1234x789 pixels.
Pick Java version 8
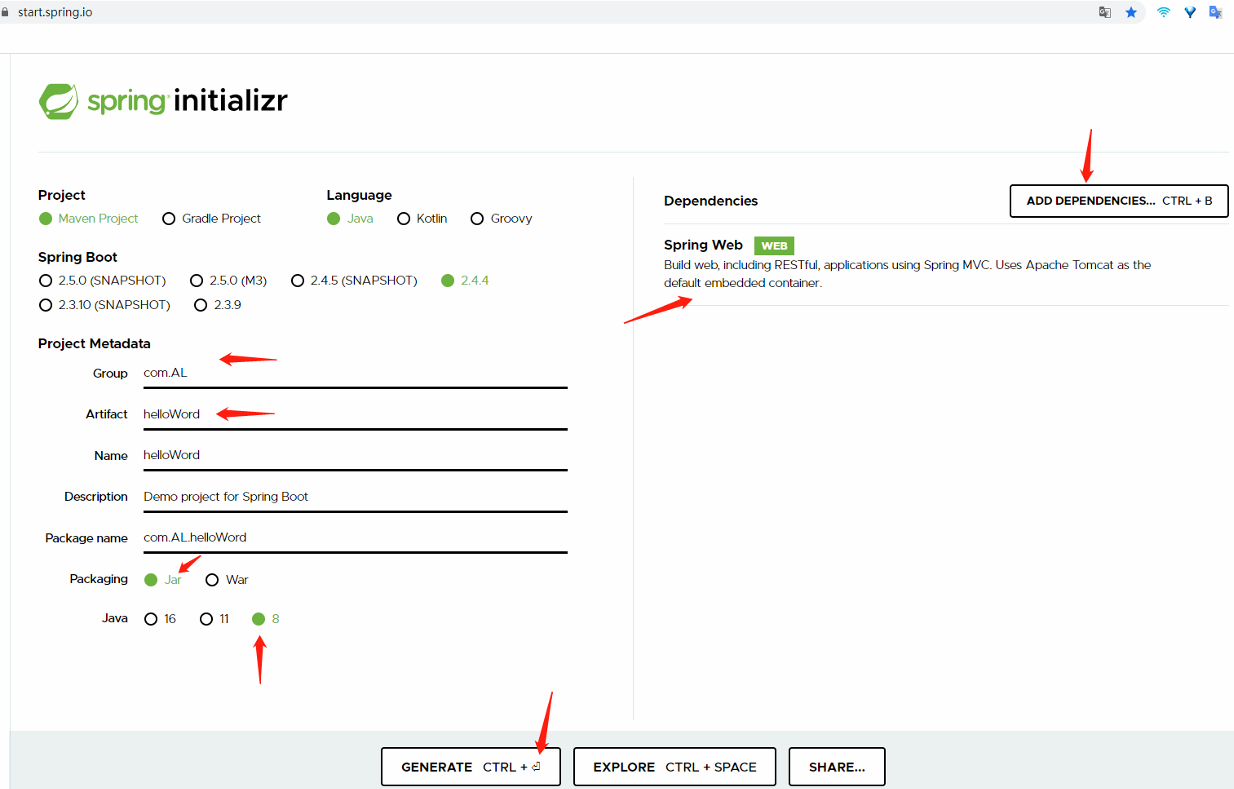coord(266,619)
